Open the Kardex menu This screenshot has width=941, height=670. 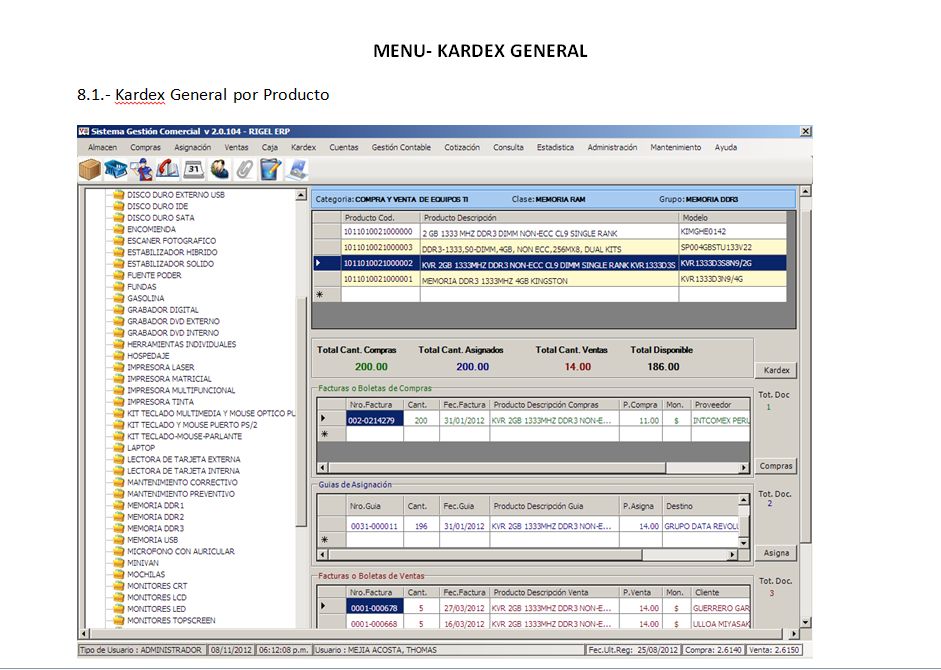coord(303,147)
